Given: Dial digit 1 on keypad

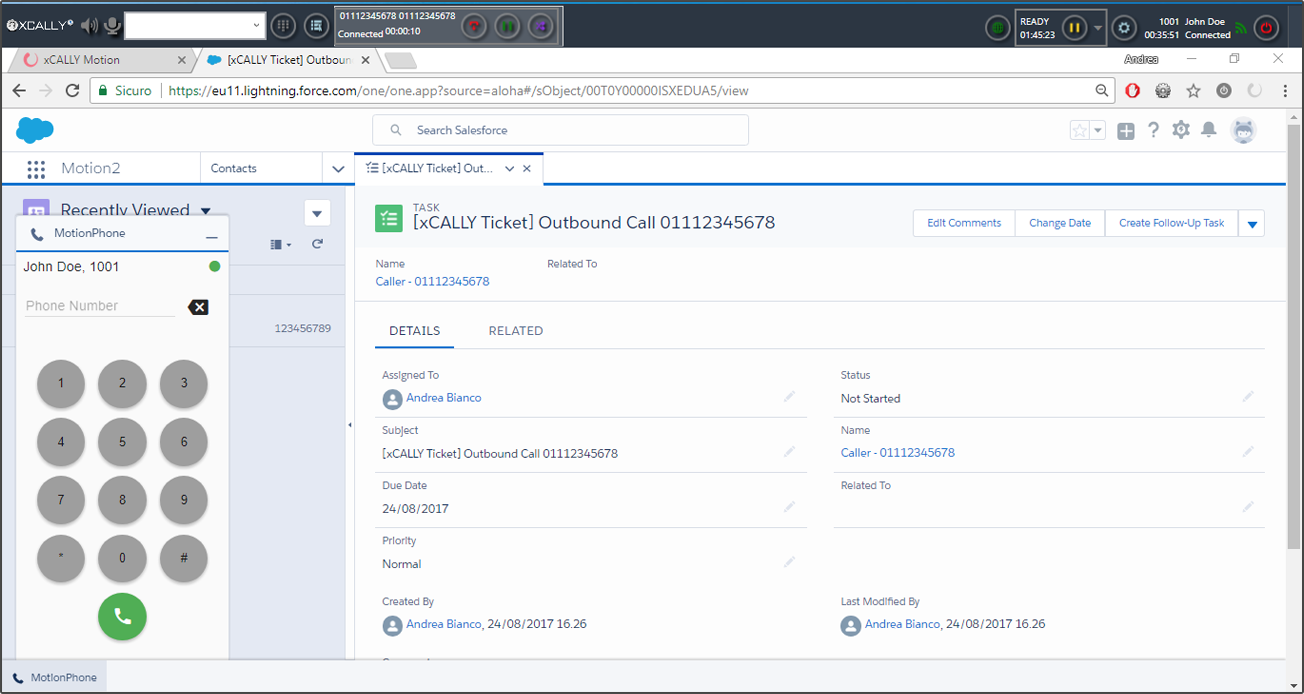Looking at the screenshot, I should click(61, 383).
